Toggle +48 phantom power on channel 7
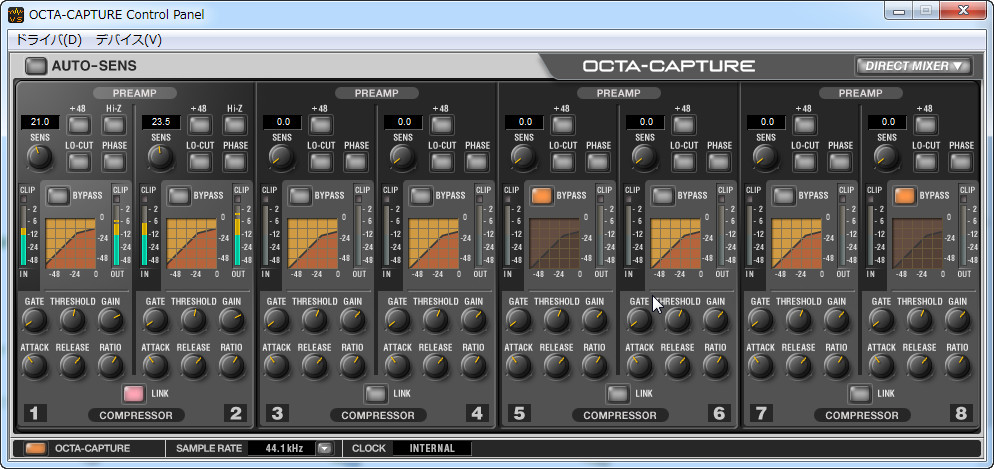Screen dimensions: 994x469 pyautogui.click(x=803, y=123)
